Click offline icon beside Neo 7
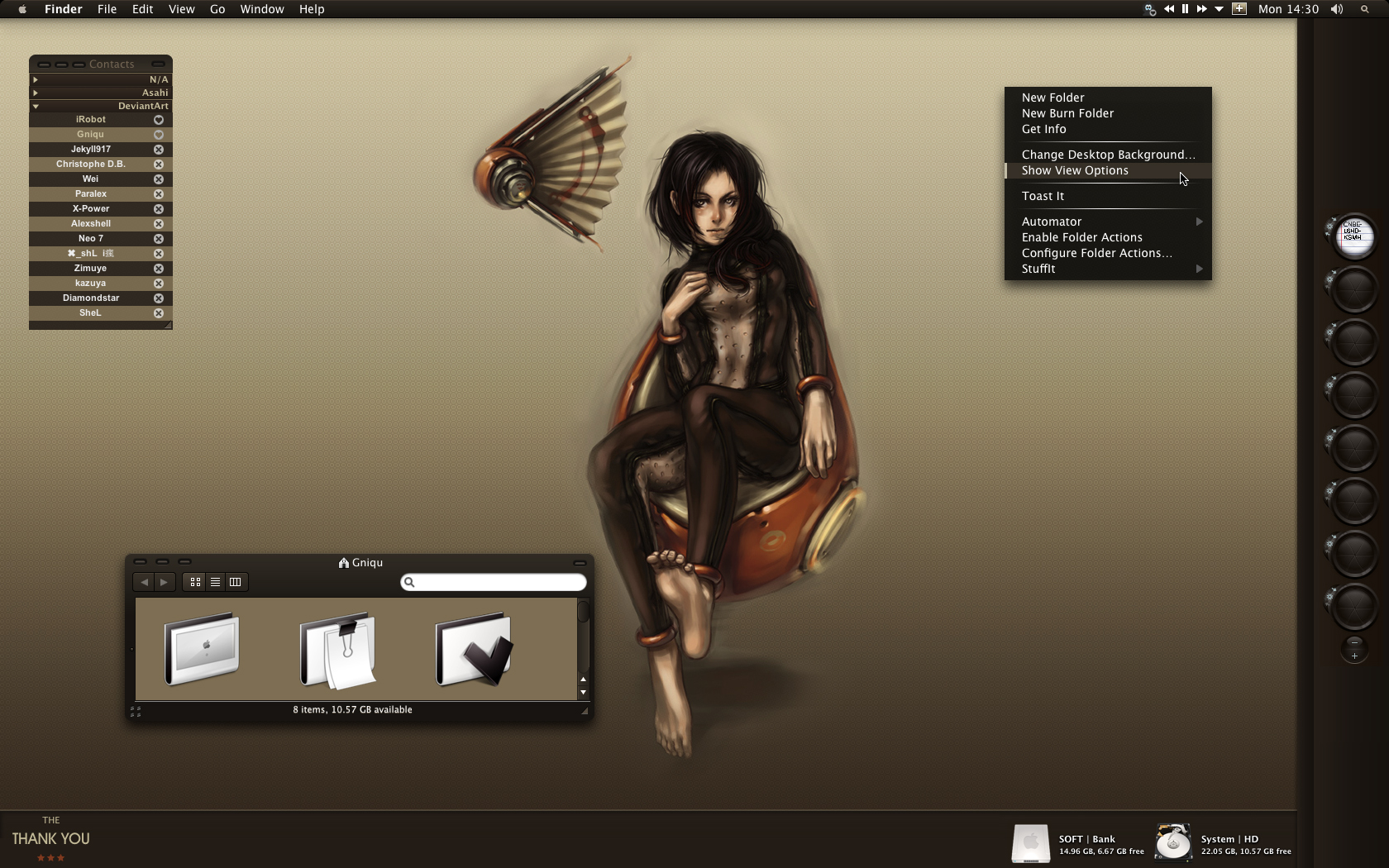The height and width of the screenshot is (868, 1389). tap(159, 239)
